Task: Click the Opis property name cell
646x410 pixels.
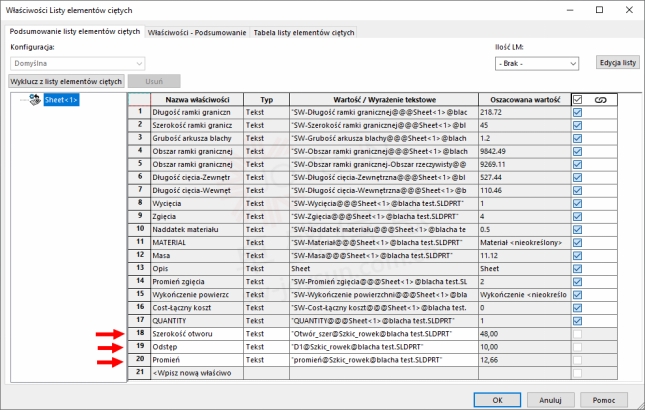Action: click(x=197, y=269)
